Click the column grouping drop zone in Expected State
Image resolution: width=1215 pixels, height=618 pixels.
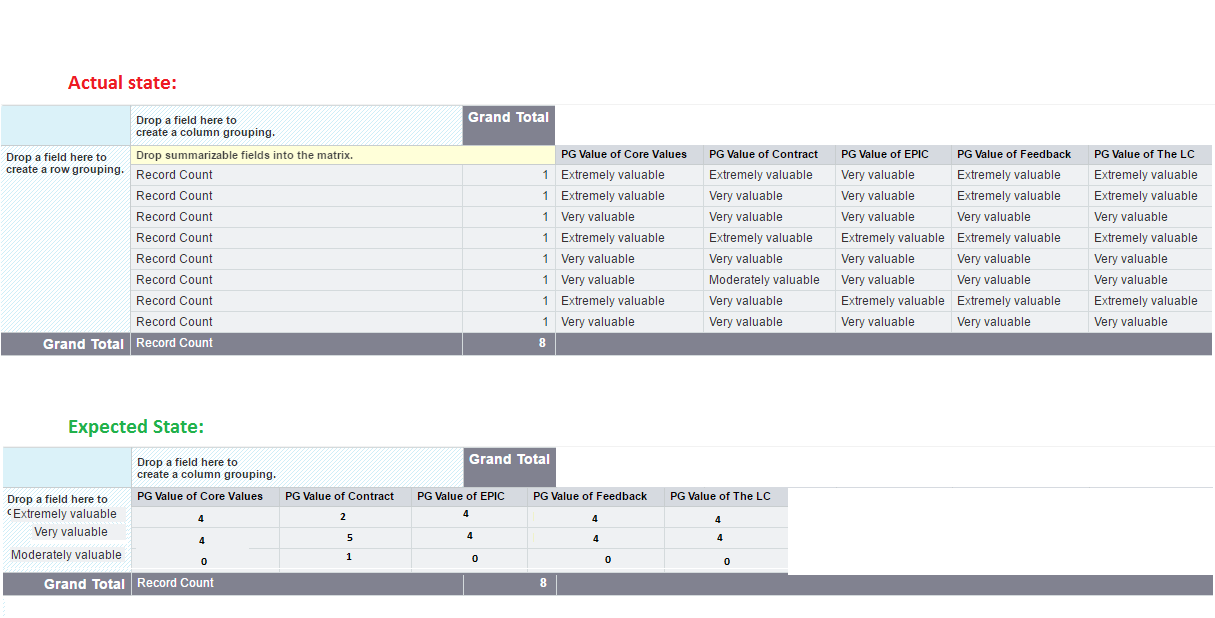click(298, 468)
